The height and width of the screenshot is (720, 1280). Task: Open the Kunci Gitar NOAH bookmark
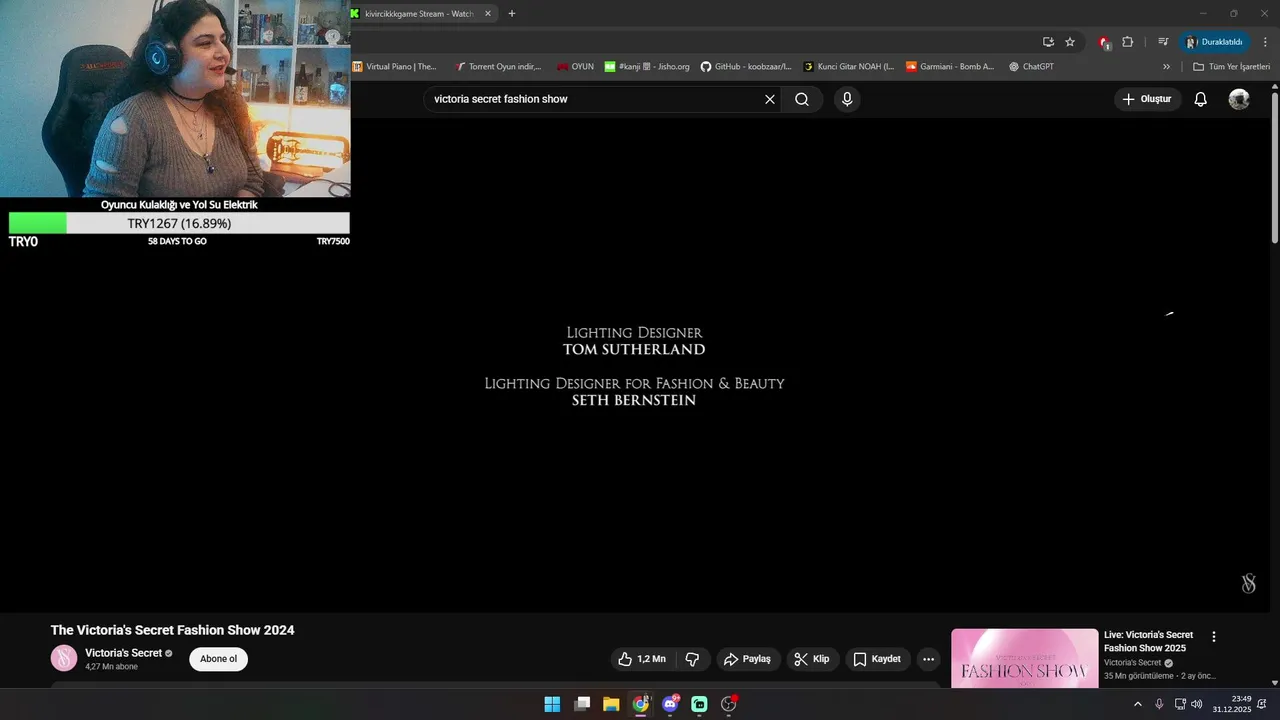point(849,67)
